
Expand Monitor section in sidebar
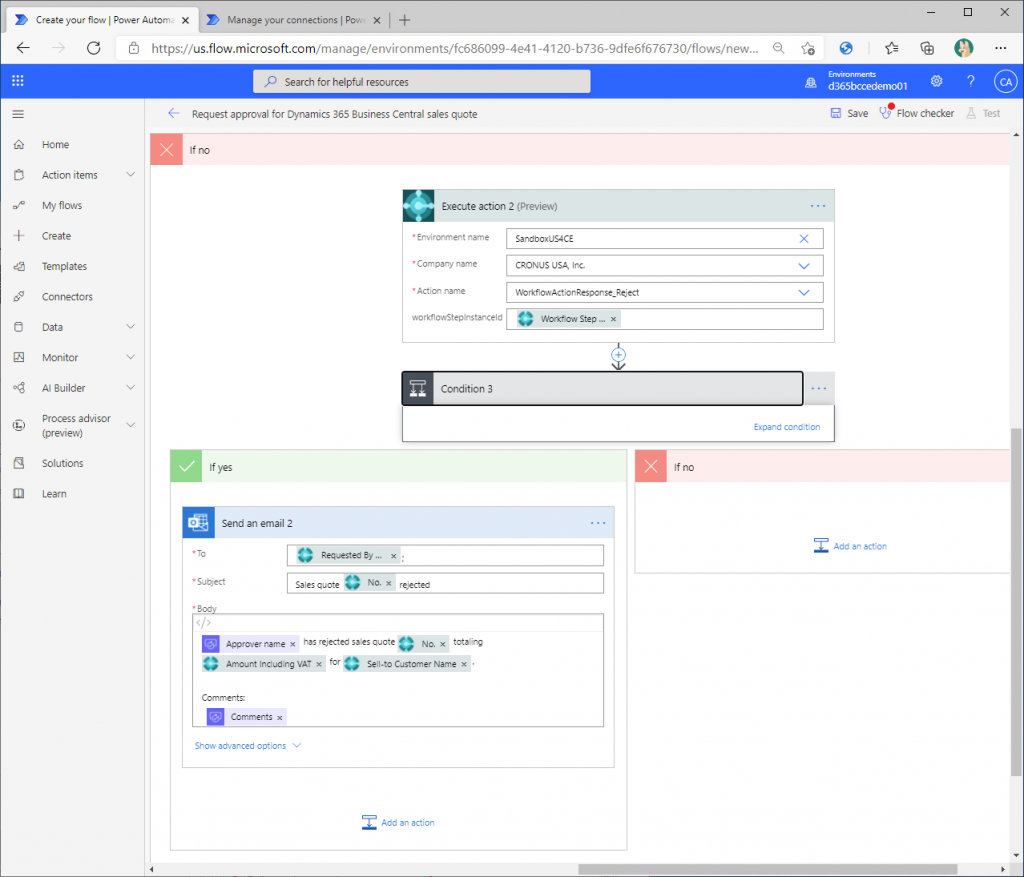click(x=131, y=357)
